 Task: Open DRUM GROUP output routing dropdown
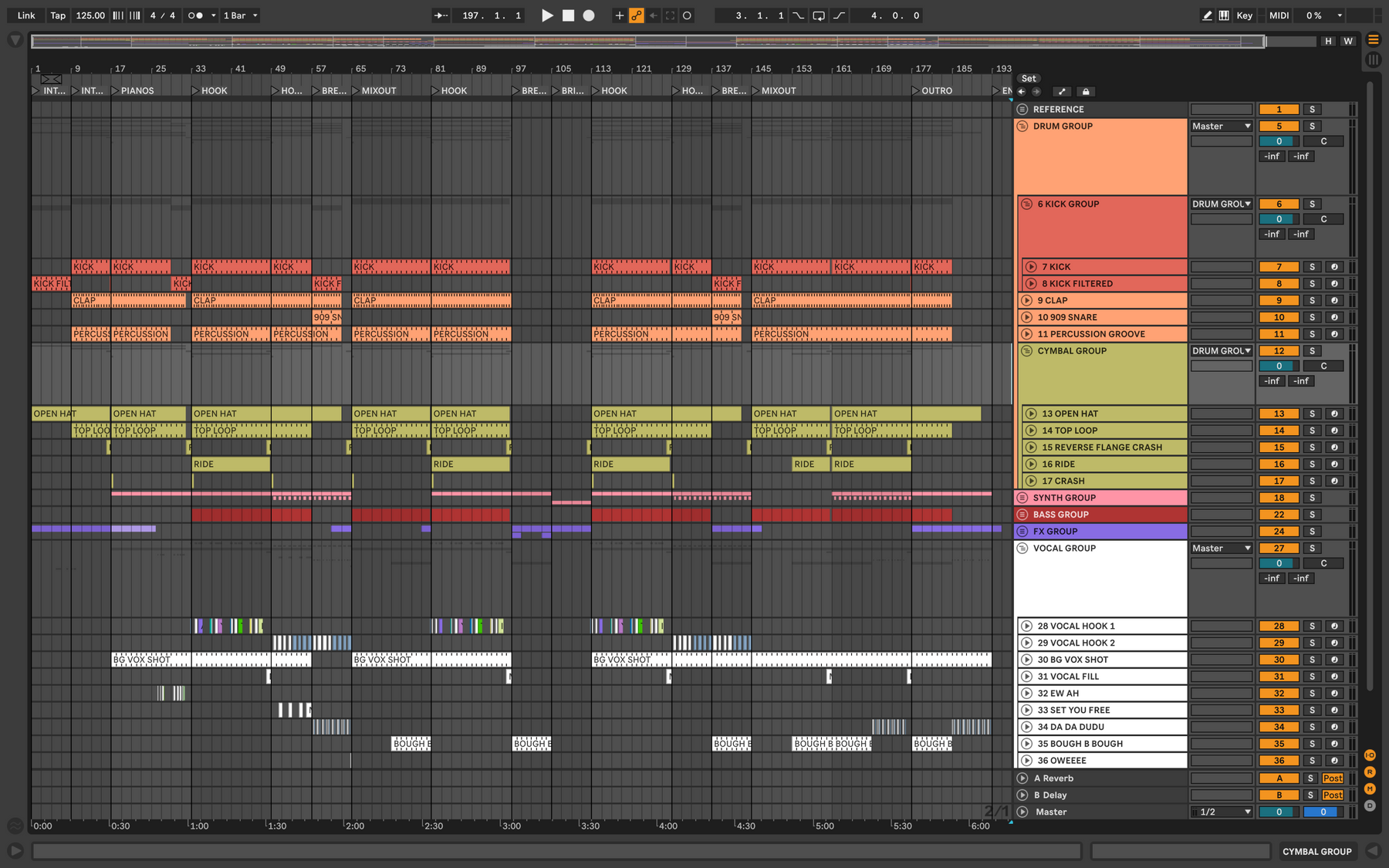click(x=1222, y=127)
